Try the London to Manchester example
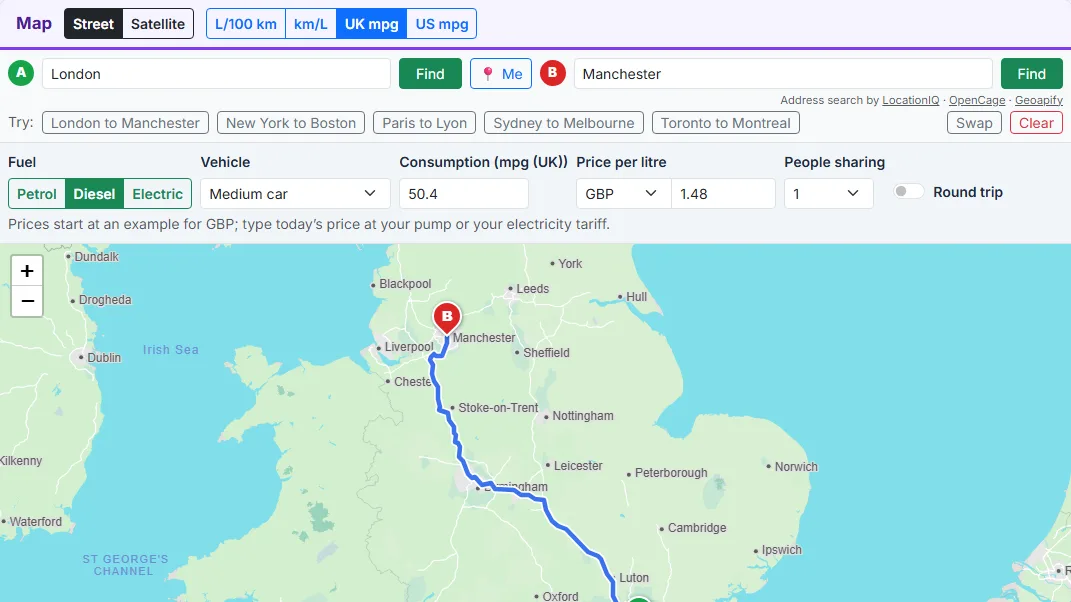The height and width of the screenshot is (602, 1071). click(126, 123)
